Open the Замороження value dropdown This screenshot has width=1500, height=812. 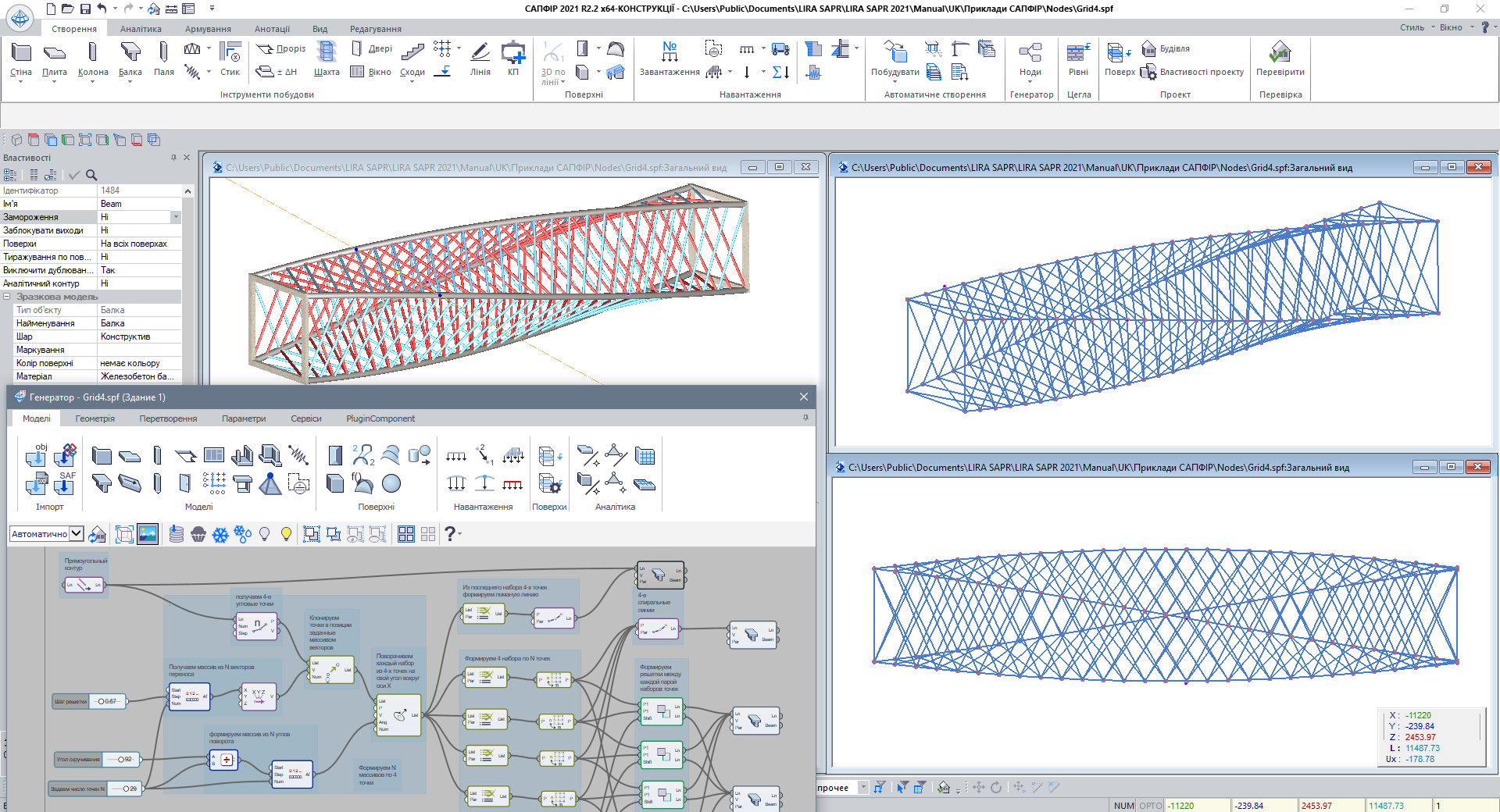176,217
